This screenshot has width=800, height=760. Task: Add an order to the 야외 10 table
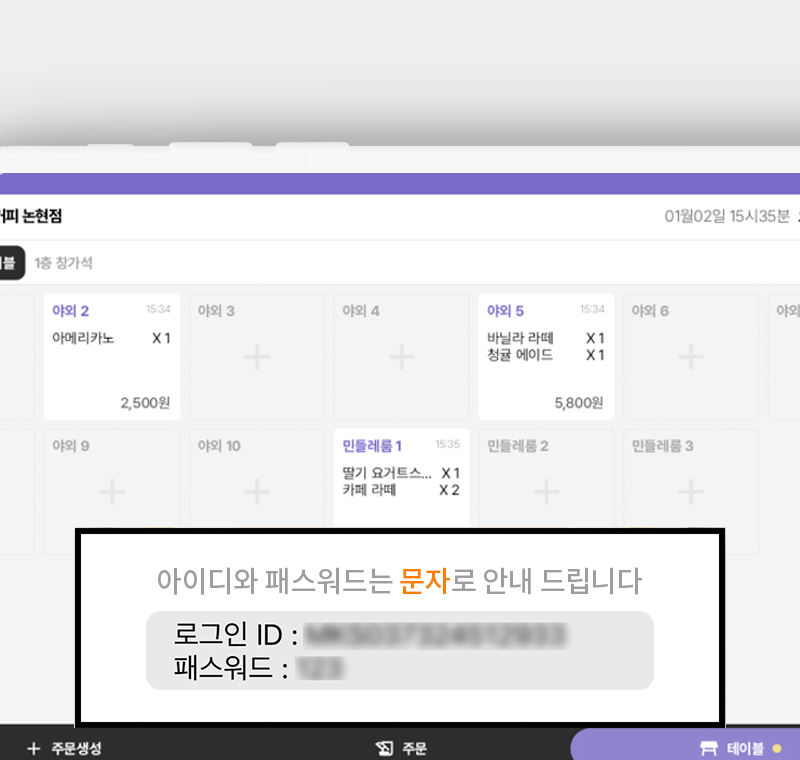pos(257,491)
